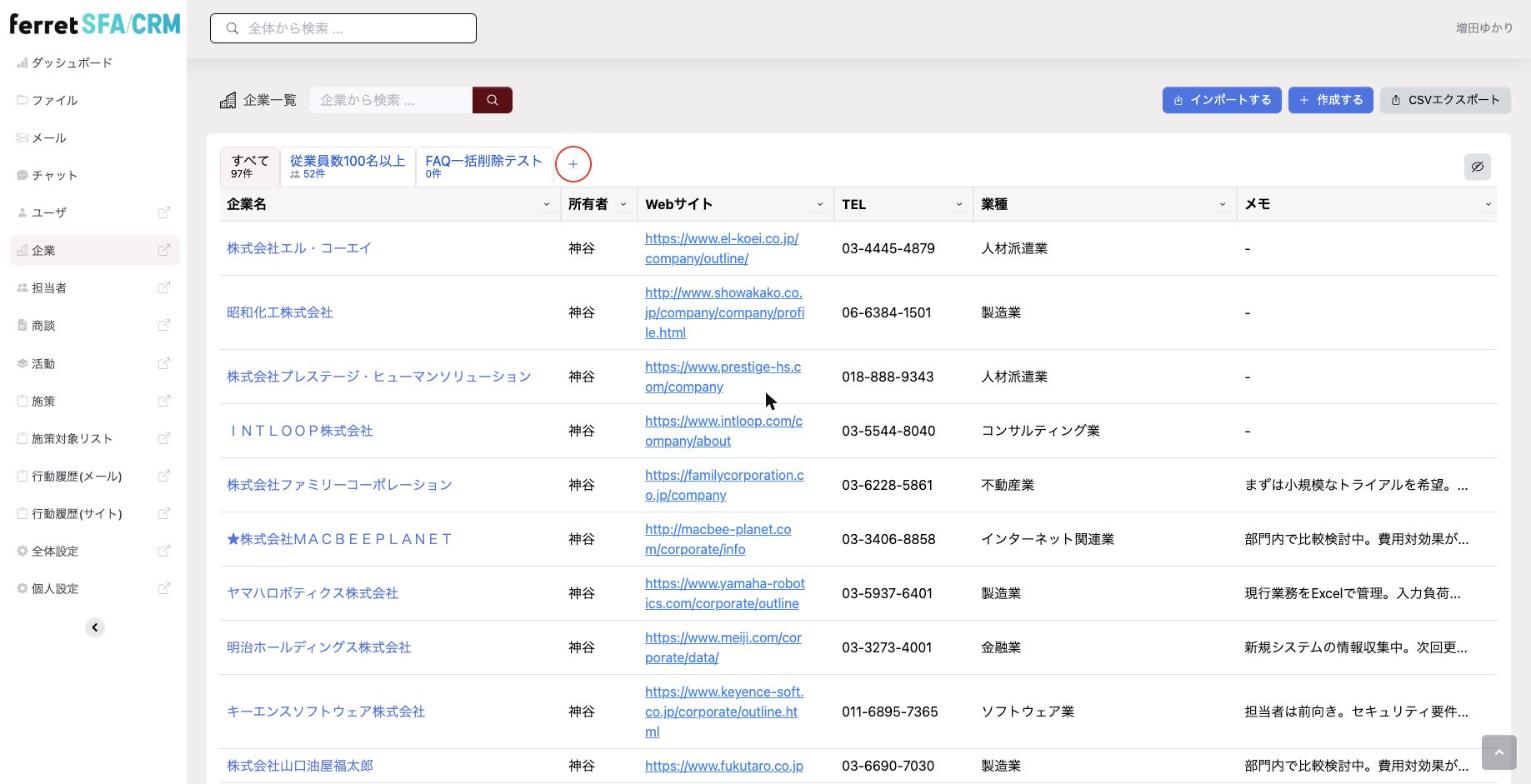Open ＩＮＴＬＯＯＰ株式会社 company link

300,431
